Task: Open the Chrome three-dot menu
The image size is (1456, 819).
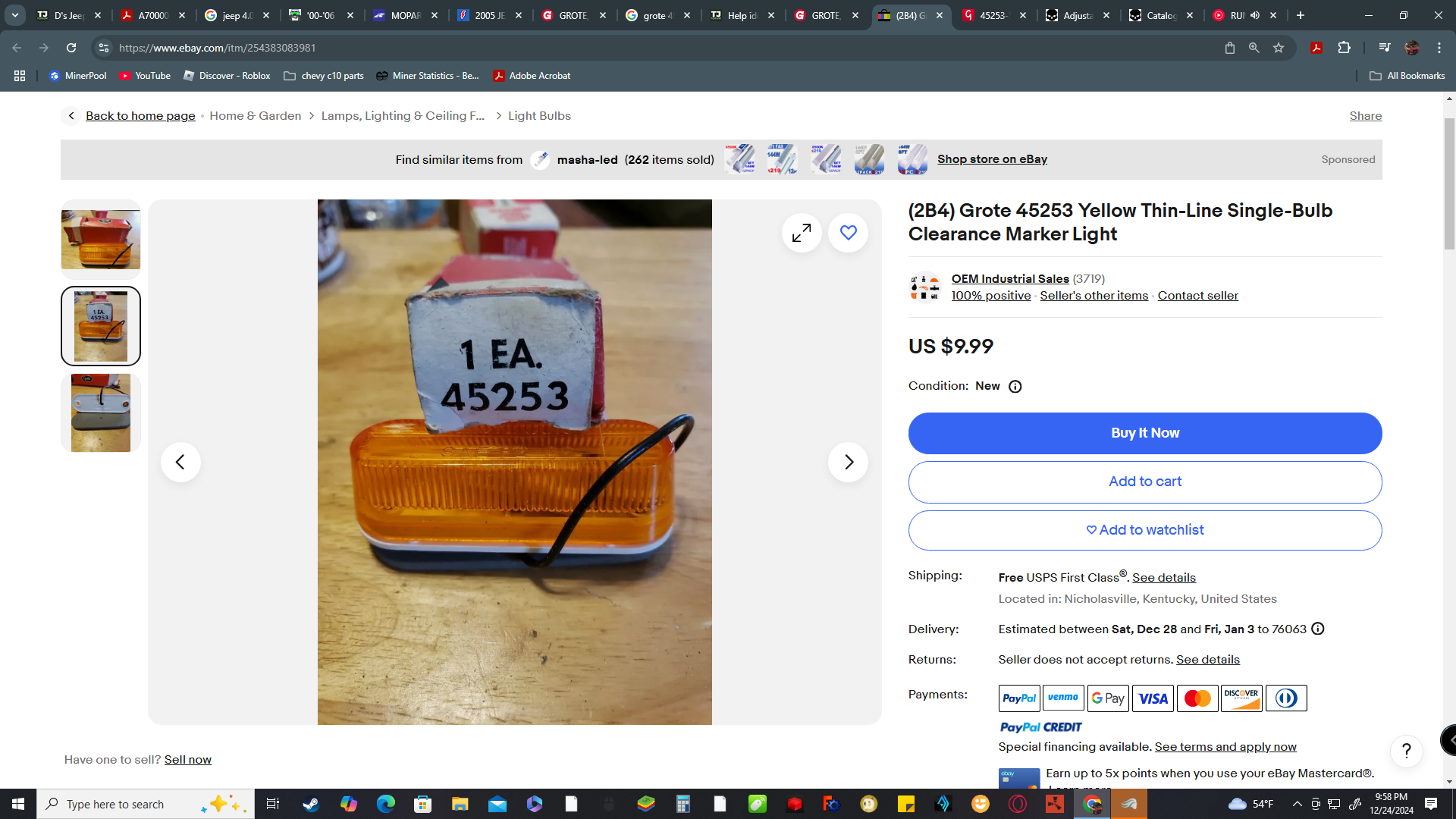Action: click(1439, 48)
